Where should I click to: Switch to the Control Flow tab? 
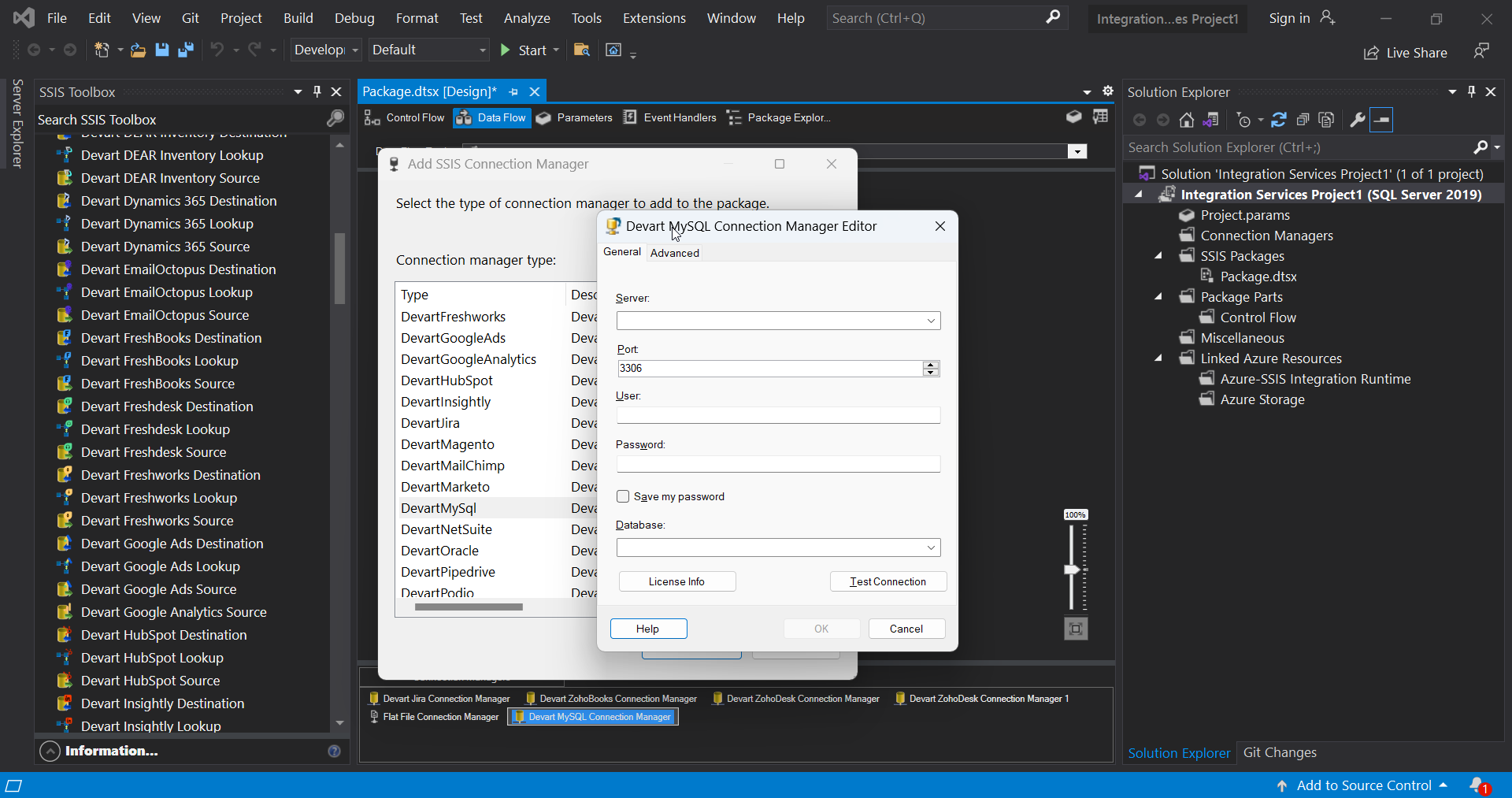pos(405,117)
